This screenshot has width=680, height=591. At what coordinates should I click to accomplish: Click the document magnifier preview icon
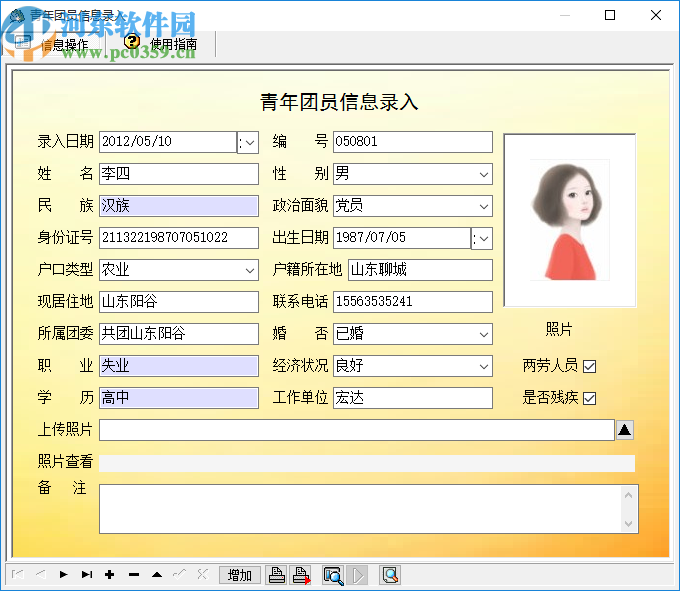[390, 575]
